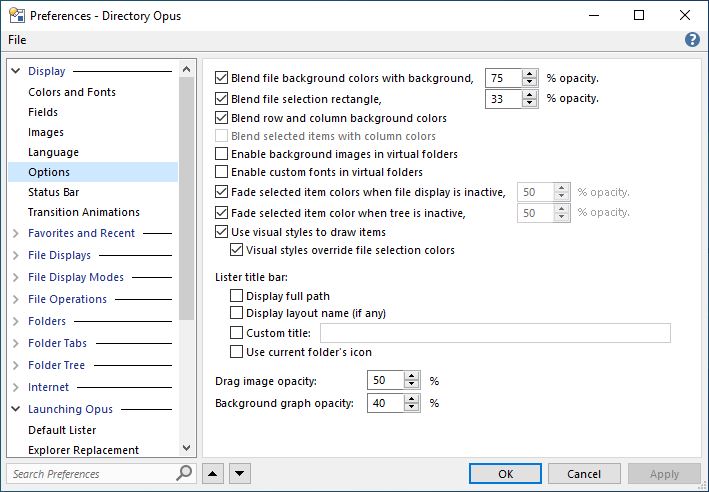Screen dimensions: 709x492
Task: Click the 75 percent opacity field
Action: pyautogui.click(x=503, y=78)
